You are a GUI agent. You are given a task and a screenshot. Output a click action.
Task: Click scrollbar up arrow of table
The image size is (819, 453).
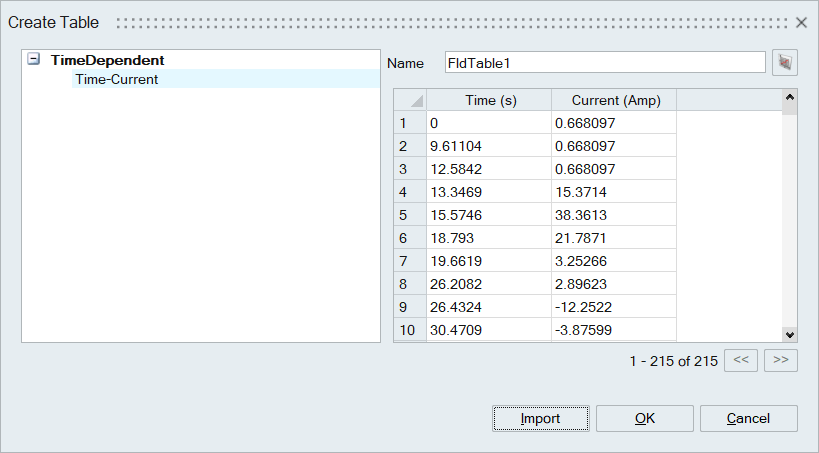coord(790,98)
